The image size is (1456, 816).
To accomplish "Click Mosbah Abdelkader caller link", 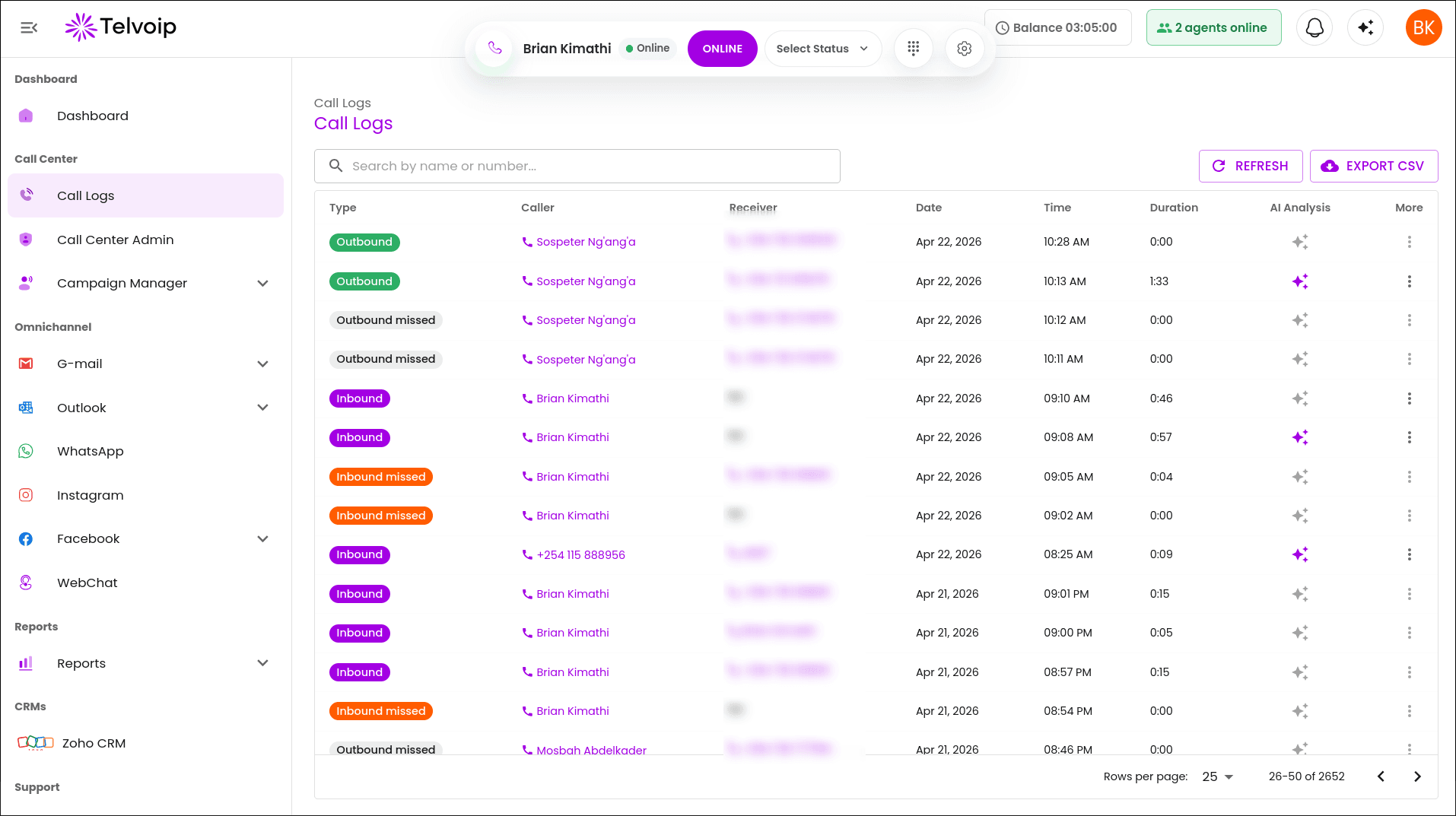I will [583, 750].
